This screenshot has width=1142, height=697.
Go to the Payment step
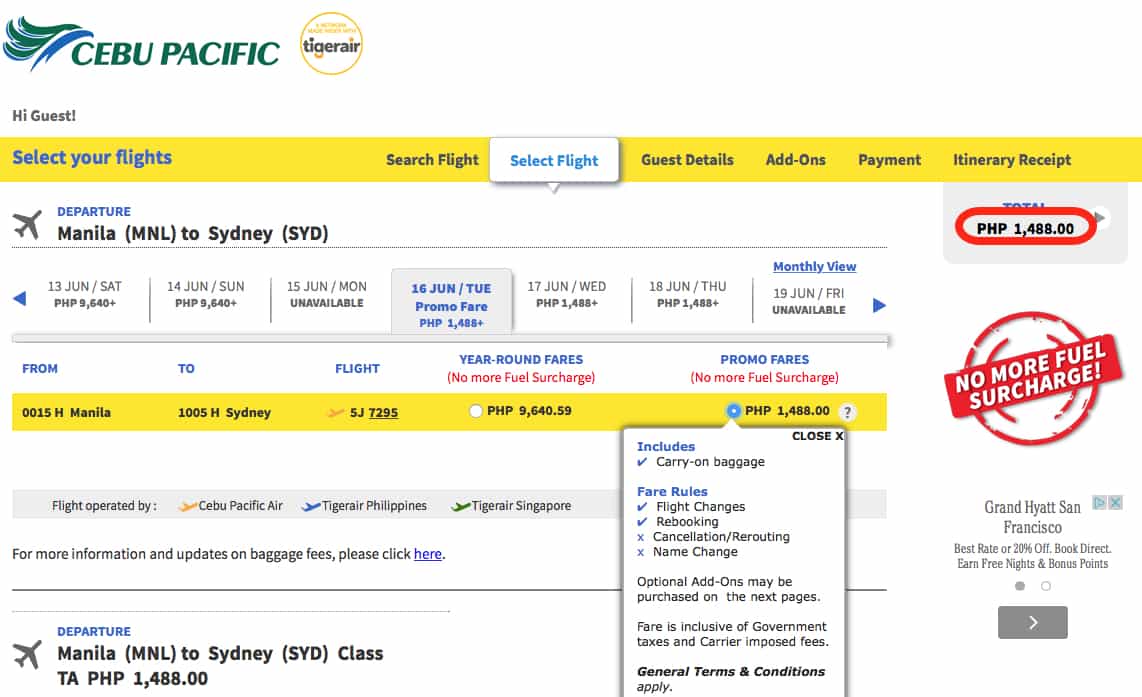(x=889, y=160)
